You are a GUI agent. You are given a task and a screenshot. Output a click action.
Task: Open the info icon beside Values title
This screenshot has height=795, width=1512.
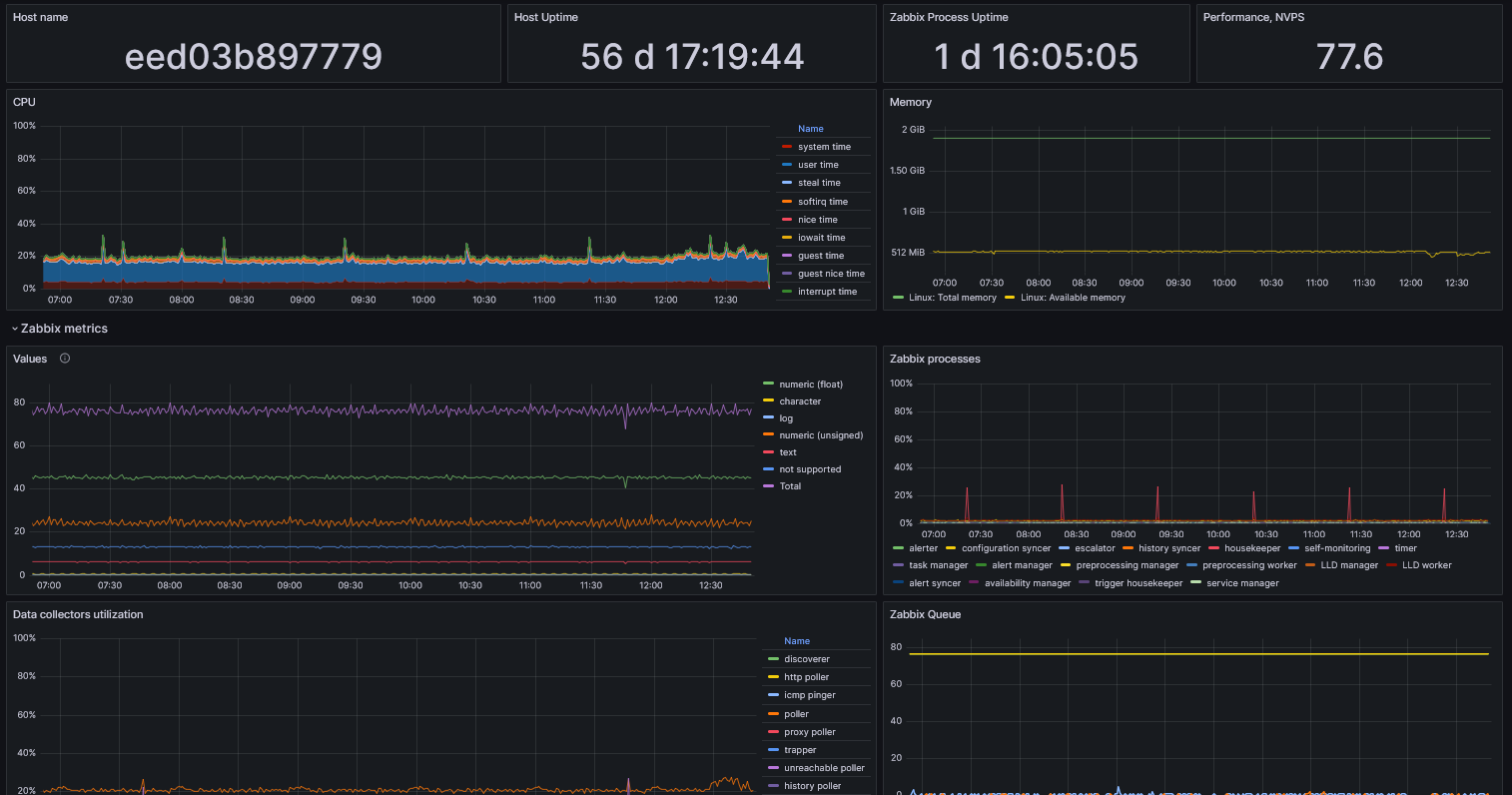click(65, 359)
